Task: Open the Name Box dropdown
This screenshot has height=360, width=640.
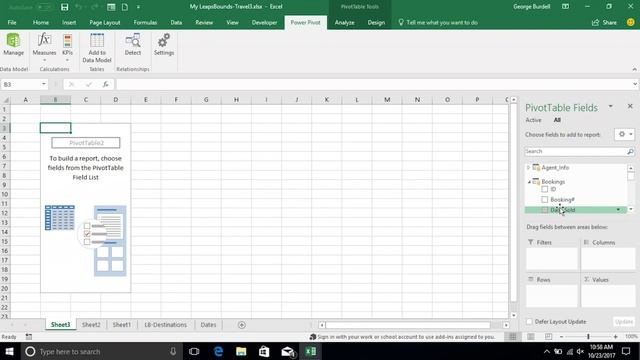Action: [x=44, y=84]
